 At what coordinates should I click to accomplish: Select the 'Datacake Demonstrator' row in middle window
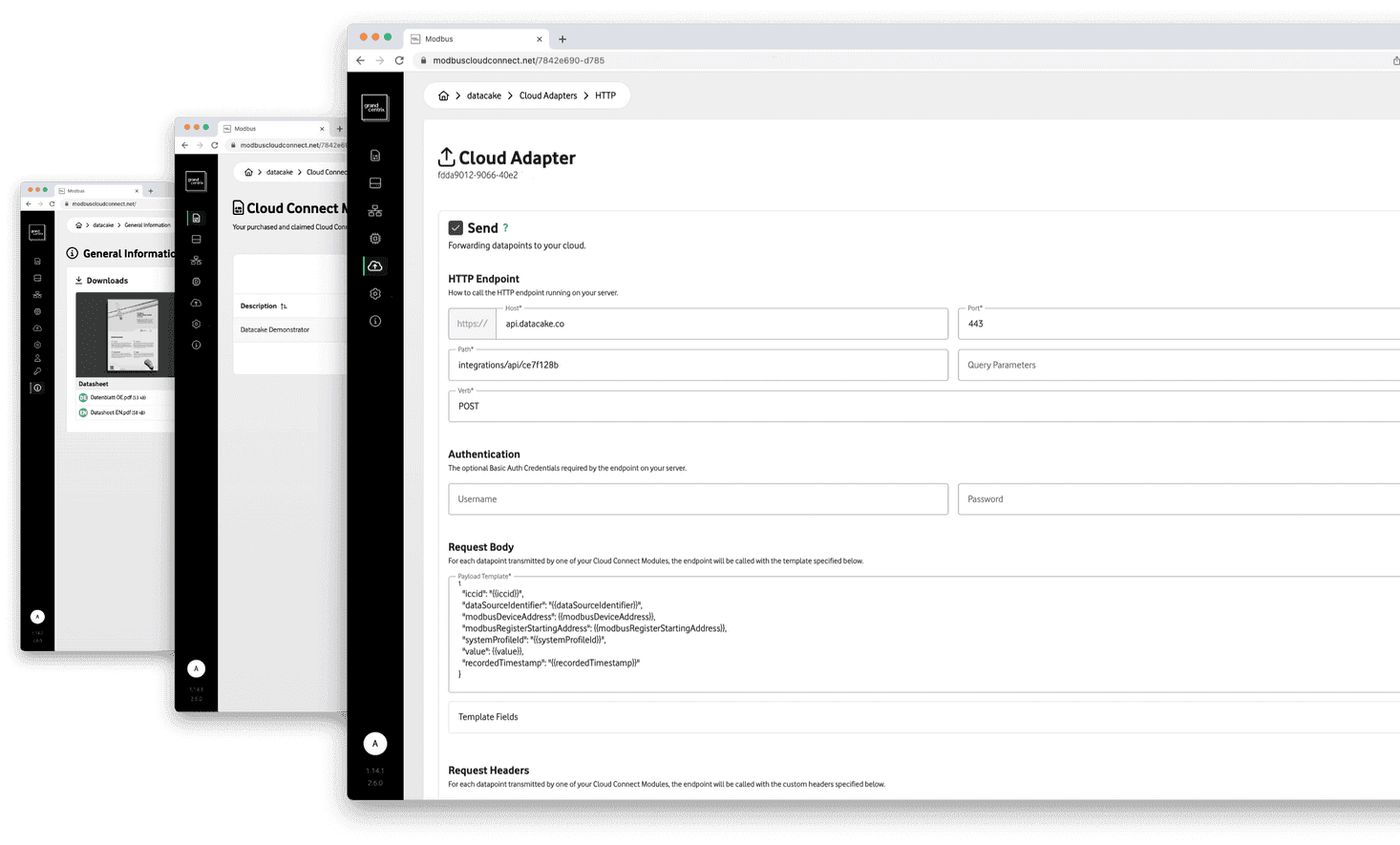coord(290,329)
